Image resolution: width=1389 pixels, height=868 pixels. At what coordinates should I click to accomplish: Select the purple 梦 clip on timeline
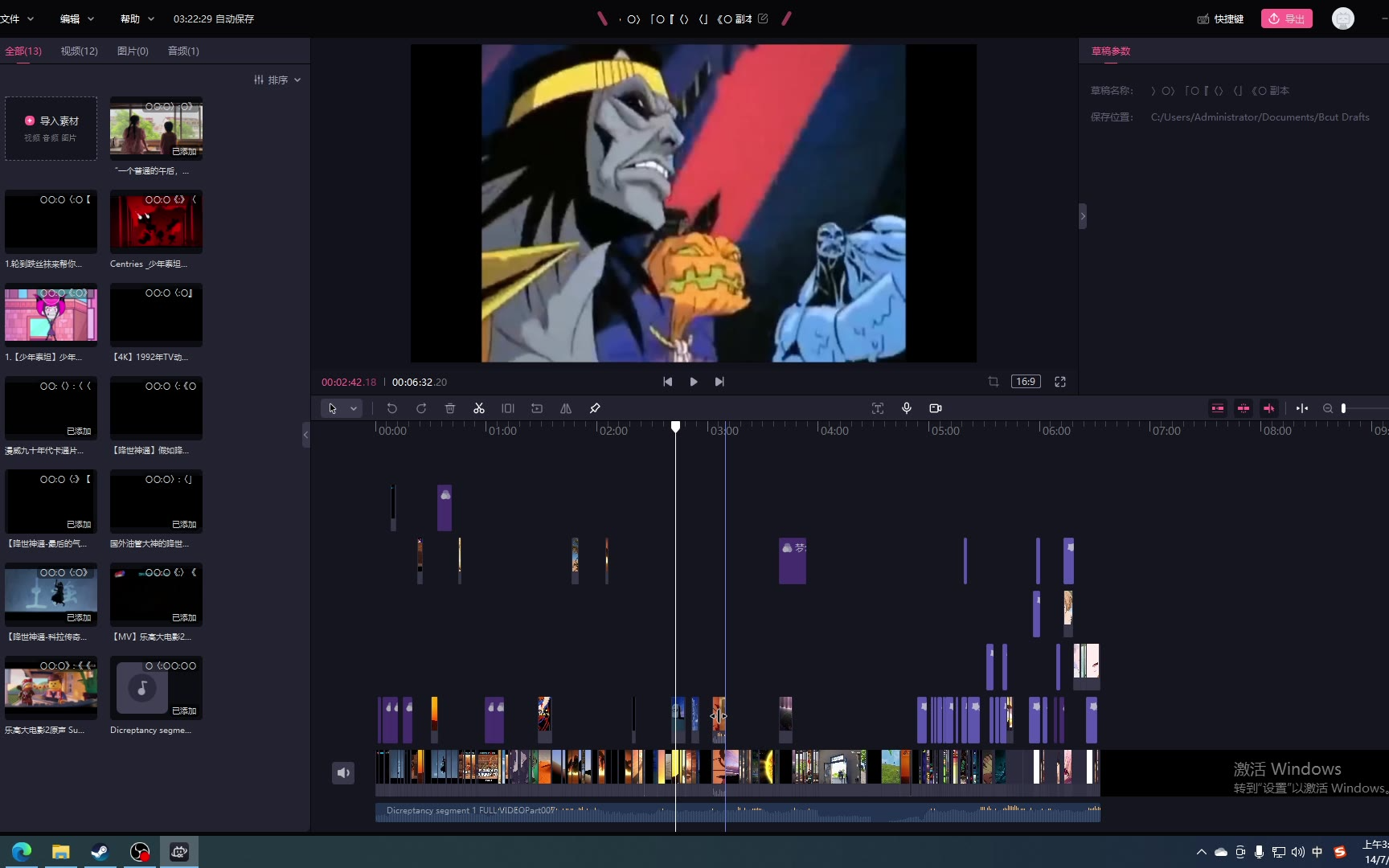(793, 560)
